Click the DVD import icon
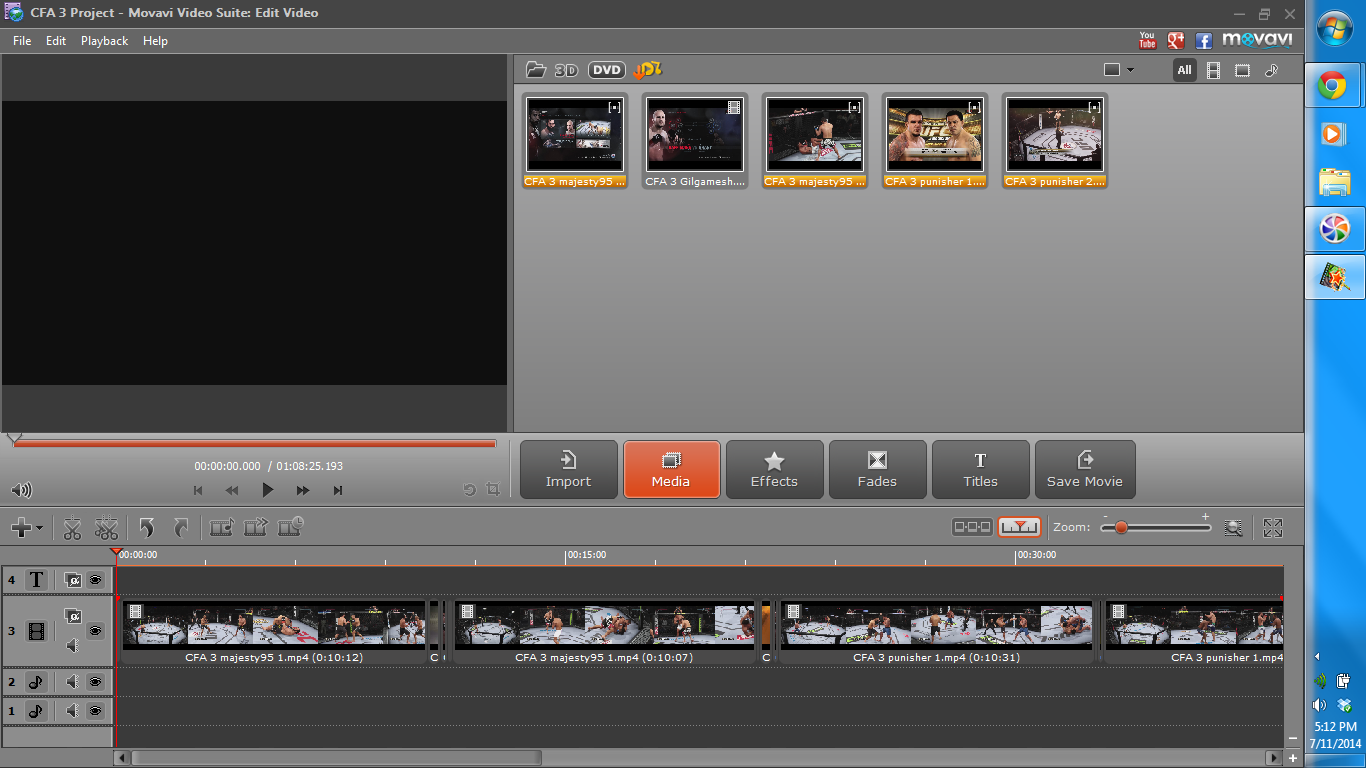The width and height of the screenshot is (1366, 768). click(606, 70)
